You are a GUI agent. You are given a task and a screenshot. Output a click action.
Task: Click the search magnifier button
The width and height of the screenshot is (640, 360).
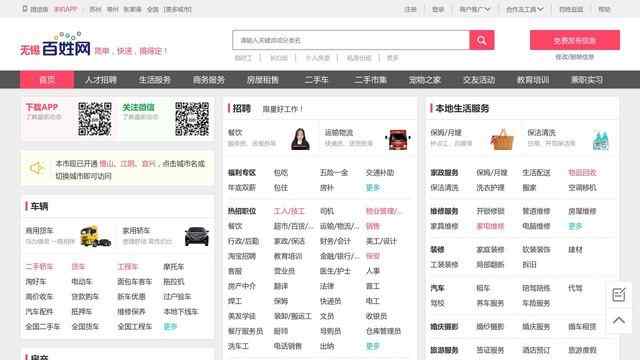click(x=482, y=40)
